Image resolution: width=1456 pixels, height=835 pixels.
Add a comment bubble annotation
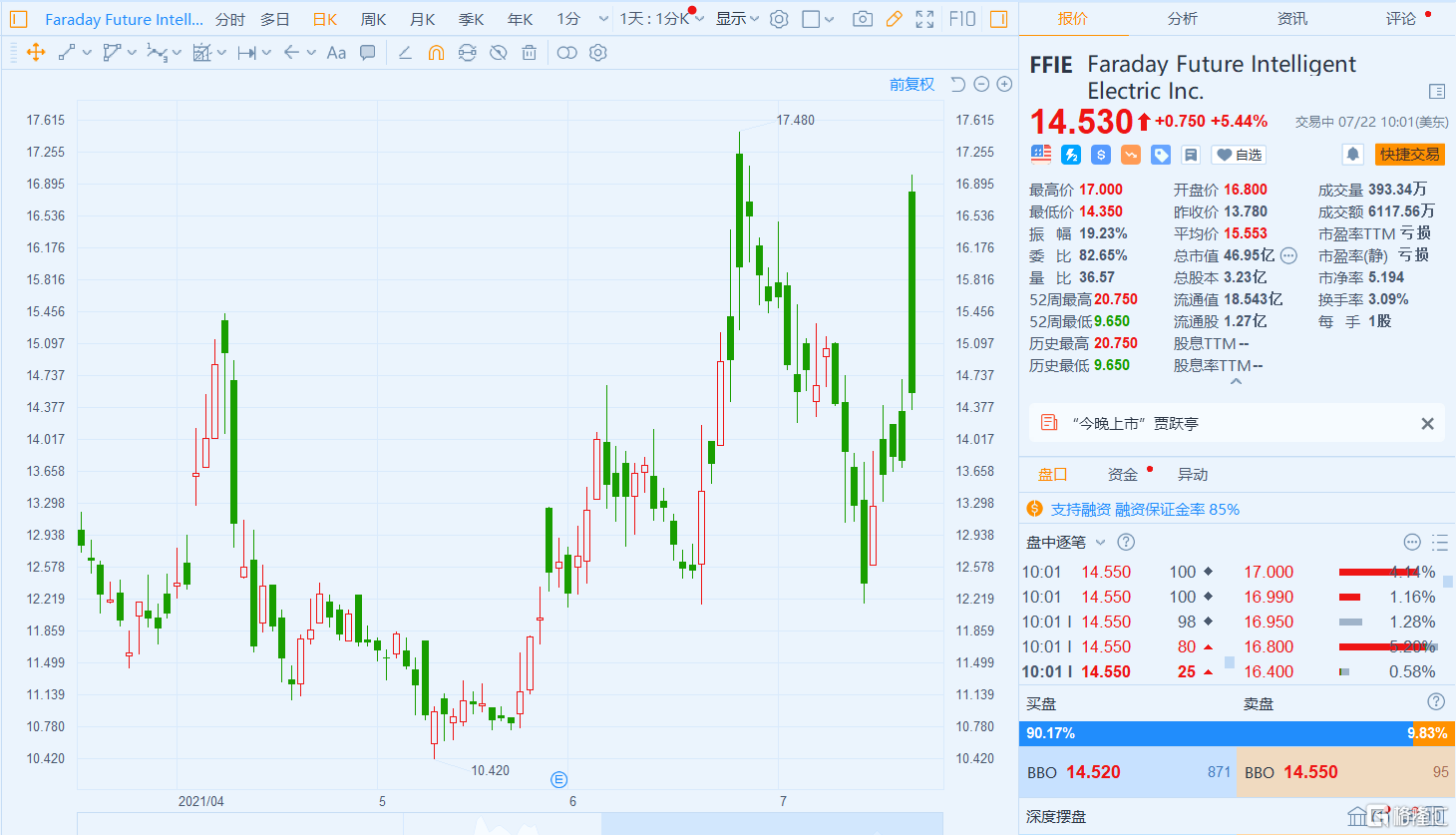[x=368, y=53]
